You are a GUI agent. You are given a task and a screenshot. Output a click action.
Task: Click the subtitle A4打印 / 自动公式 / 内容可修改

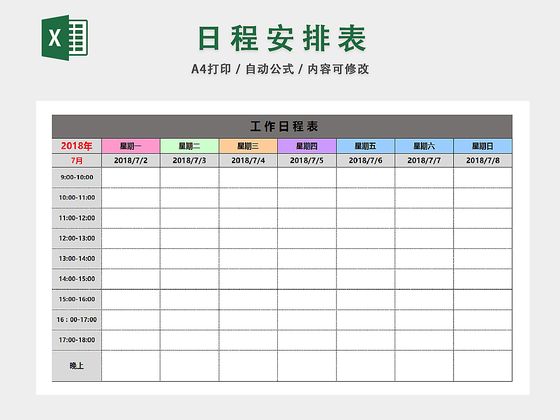pos(280,69)
